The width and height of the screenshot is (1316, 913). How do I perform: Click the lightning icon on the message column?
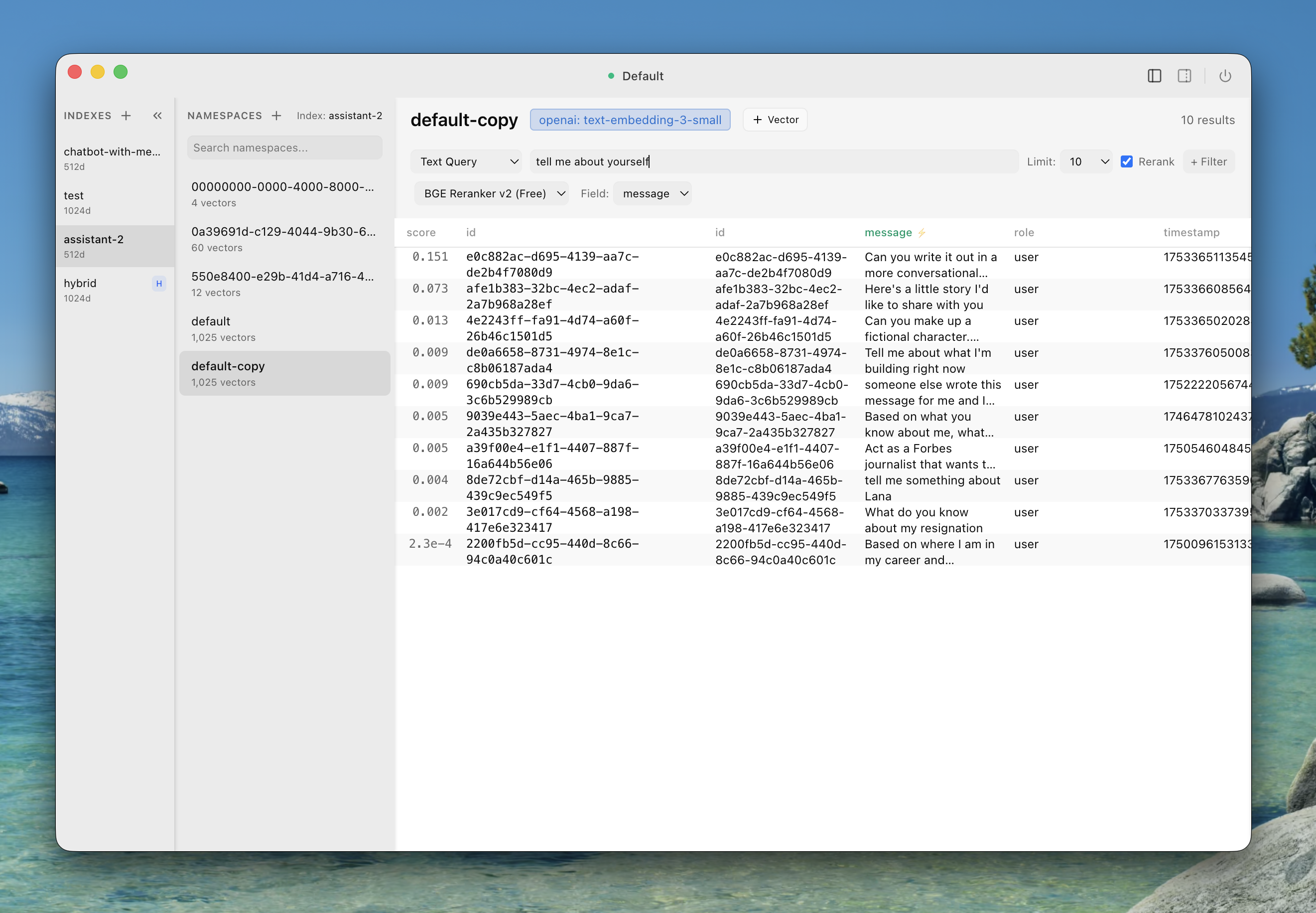click(x=921, y=232)
